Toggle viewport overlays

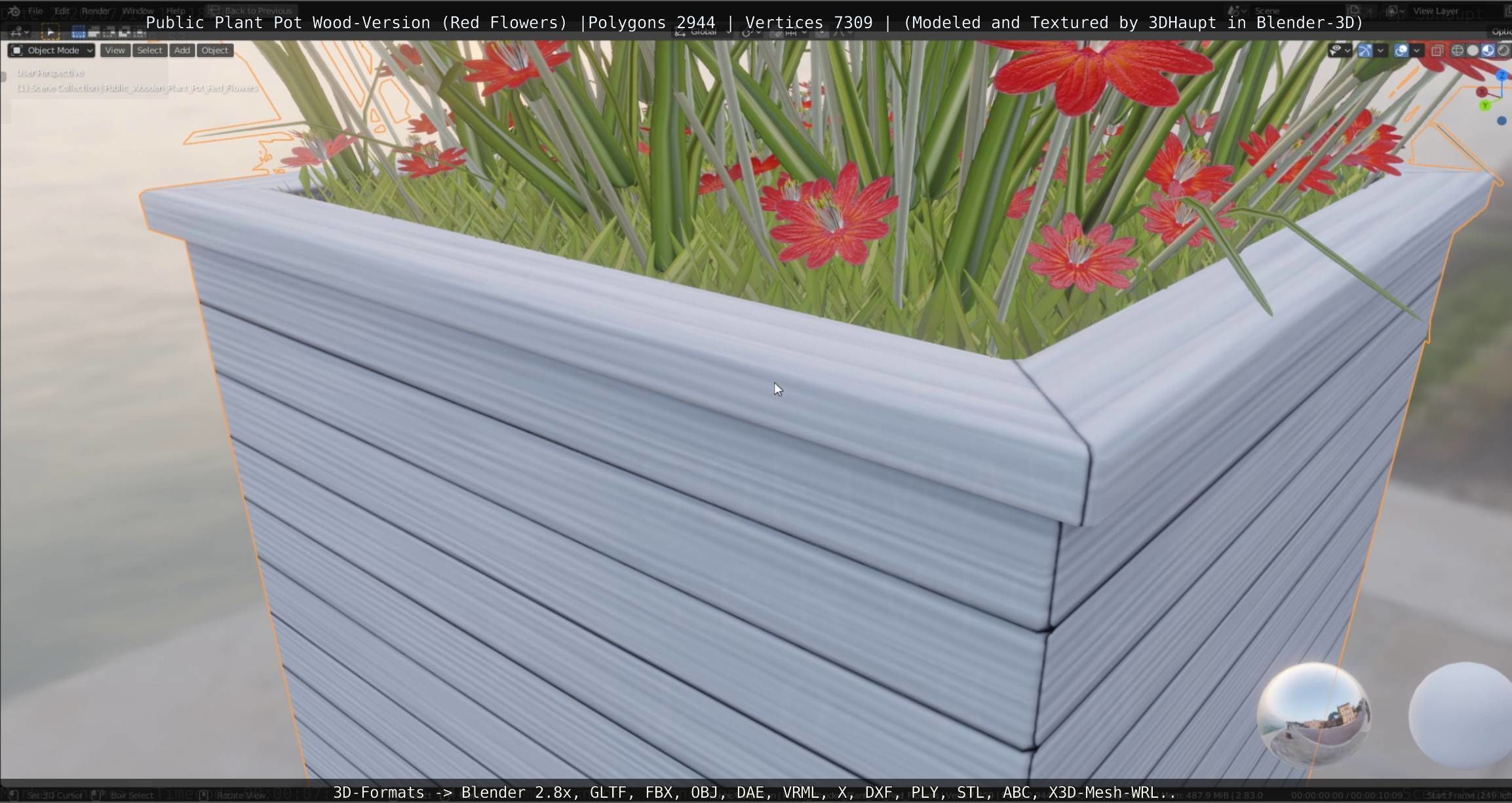[x=1401, y=50]
